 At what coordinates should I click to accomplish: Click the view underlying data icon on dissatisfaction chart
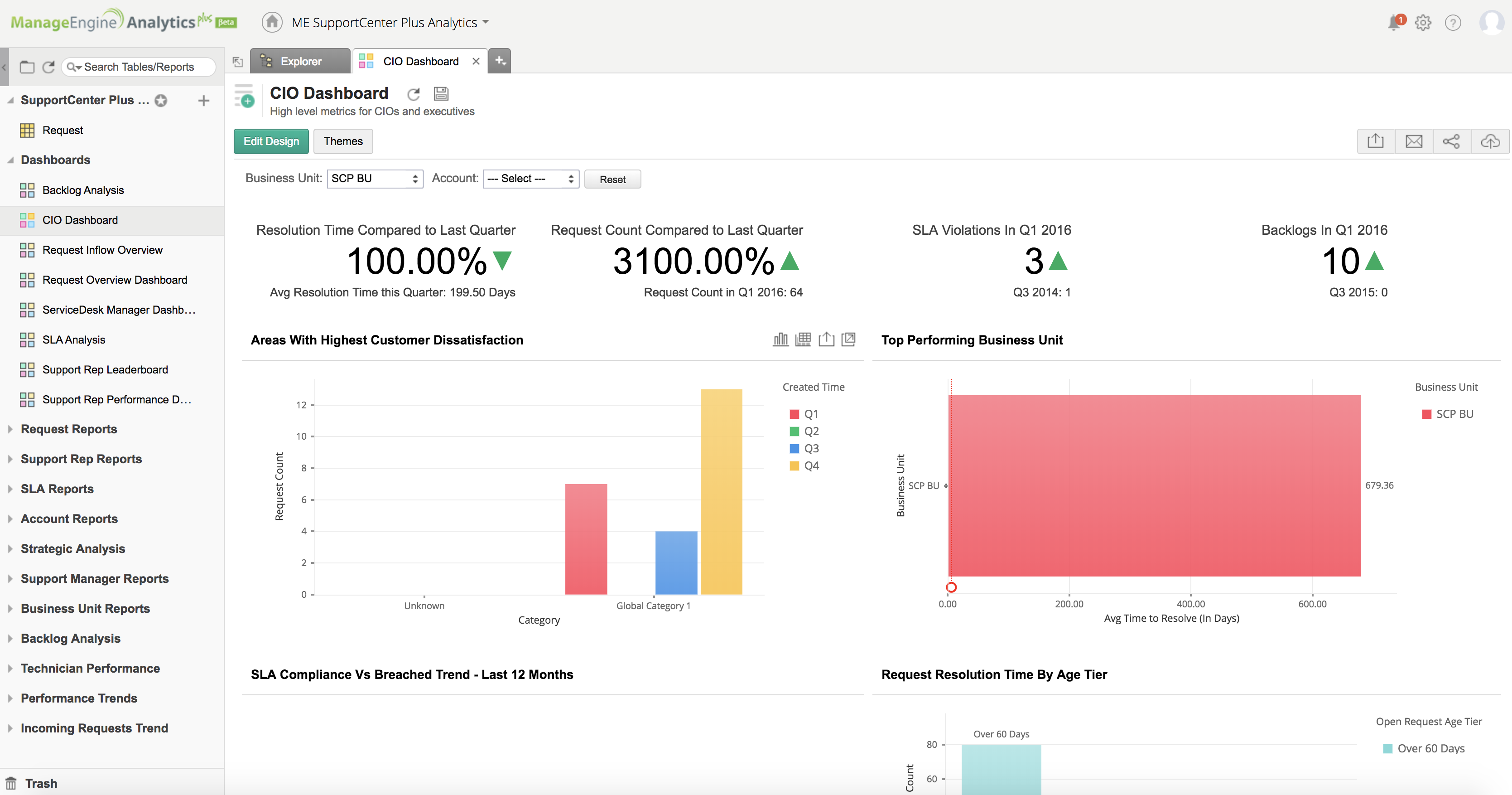[x=804, y=339]
